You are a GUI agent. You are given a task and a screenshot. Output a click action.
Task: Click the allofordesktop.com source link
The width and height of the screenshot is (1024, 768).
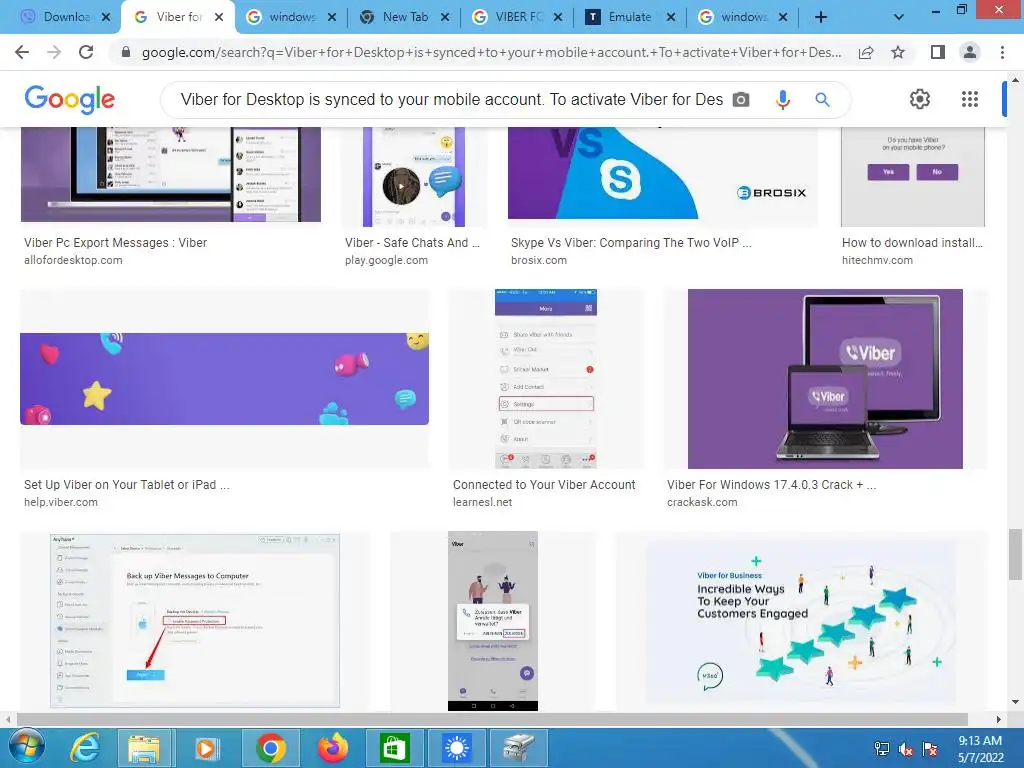point(73,260)
